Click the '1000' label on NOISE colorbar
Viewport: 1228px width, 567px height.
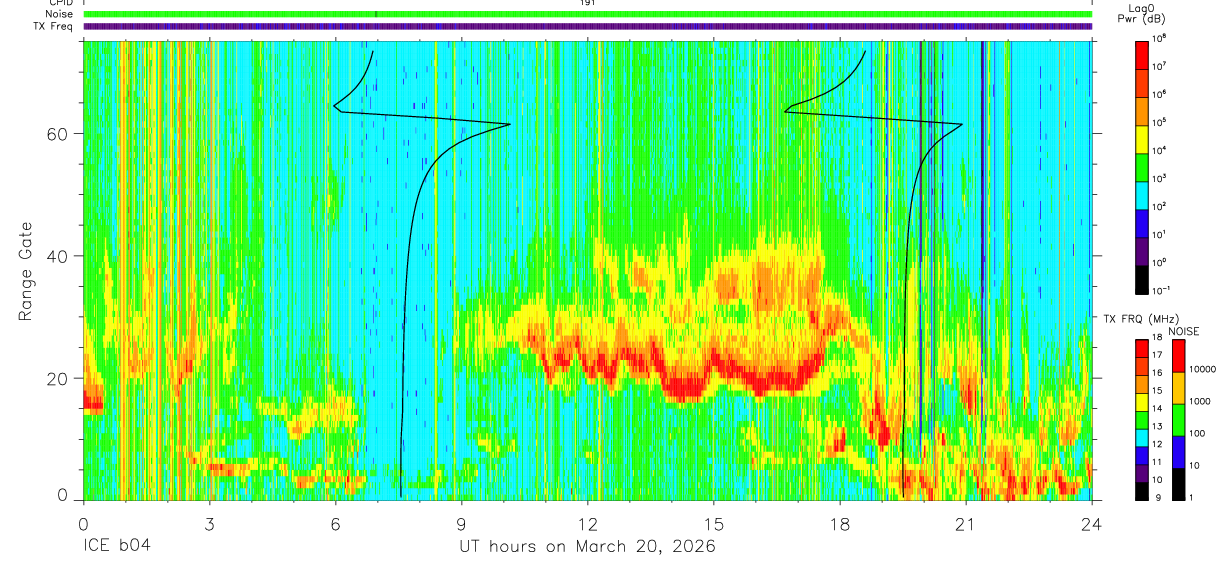[x=1201, y=401]
